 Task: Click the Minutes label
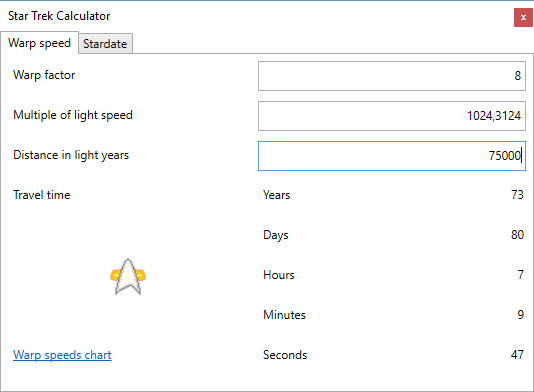point(284,315)
